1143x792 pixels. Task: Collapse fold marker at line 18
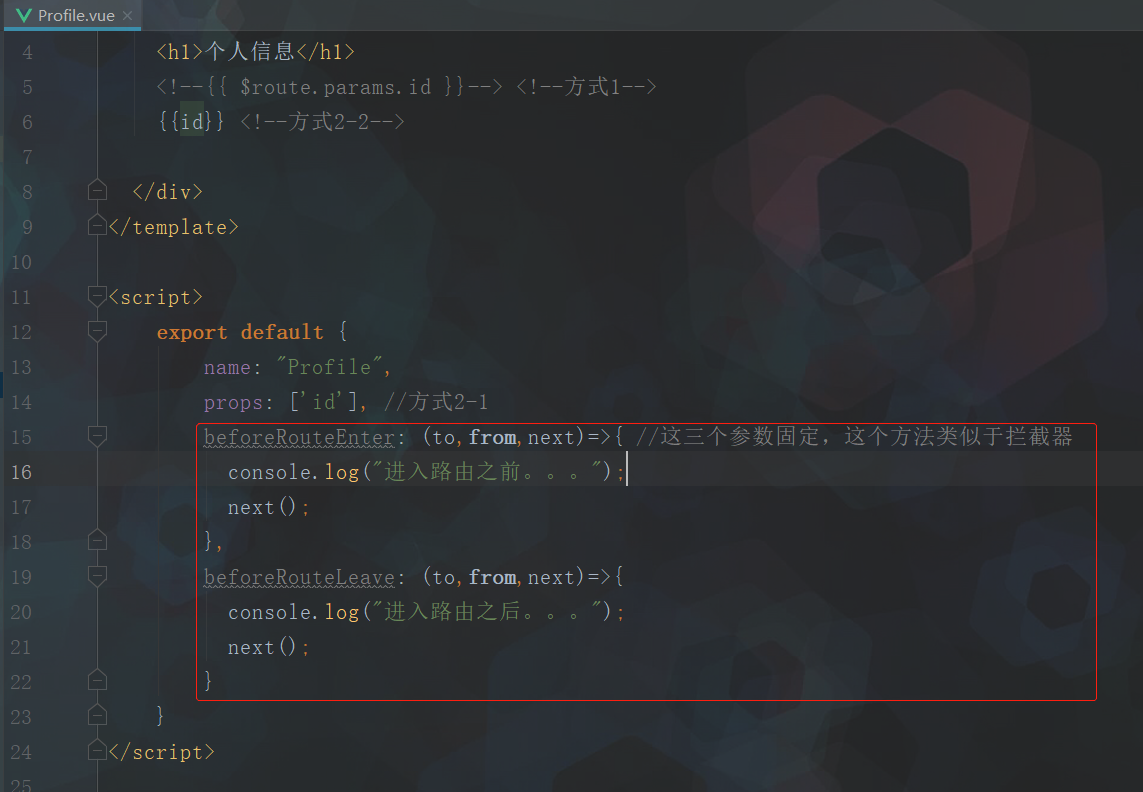click(97, 541)
